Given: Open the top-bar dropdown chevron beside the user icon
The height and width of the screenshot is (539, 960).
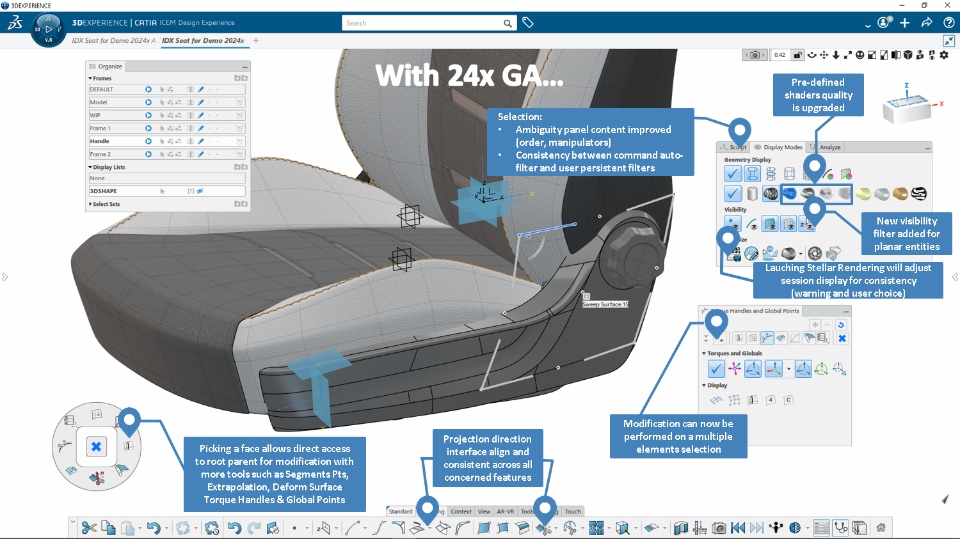Looking at the screenshot, I should pyautogui.click(x=868, y=25).
